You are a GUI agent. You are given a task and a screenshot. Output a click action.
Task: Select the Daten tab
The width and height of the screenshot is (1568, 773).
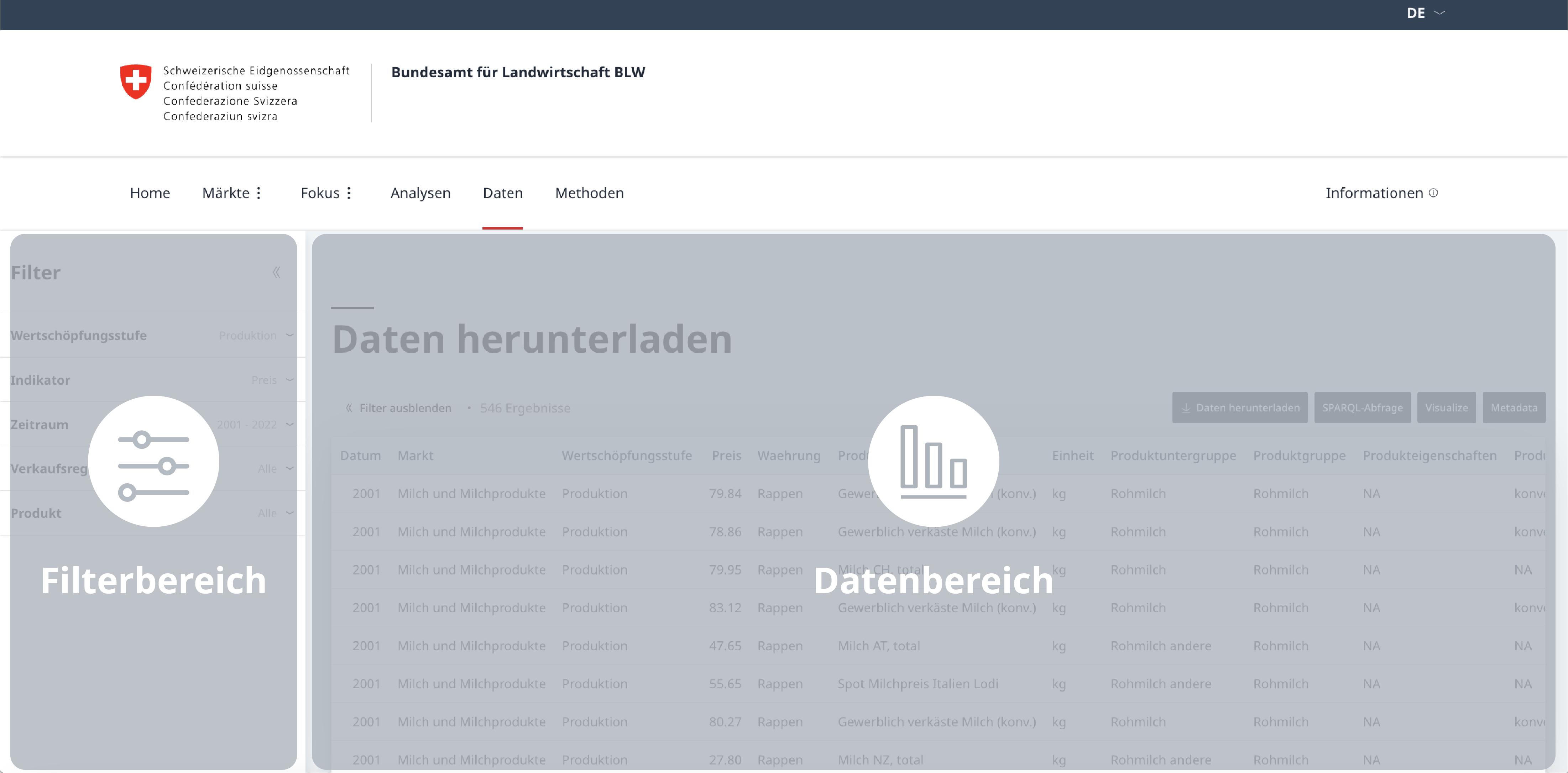click(x=503, y=193)
